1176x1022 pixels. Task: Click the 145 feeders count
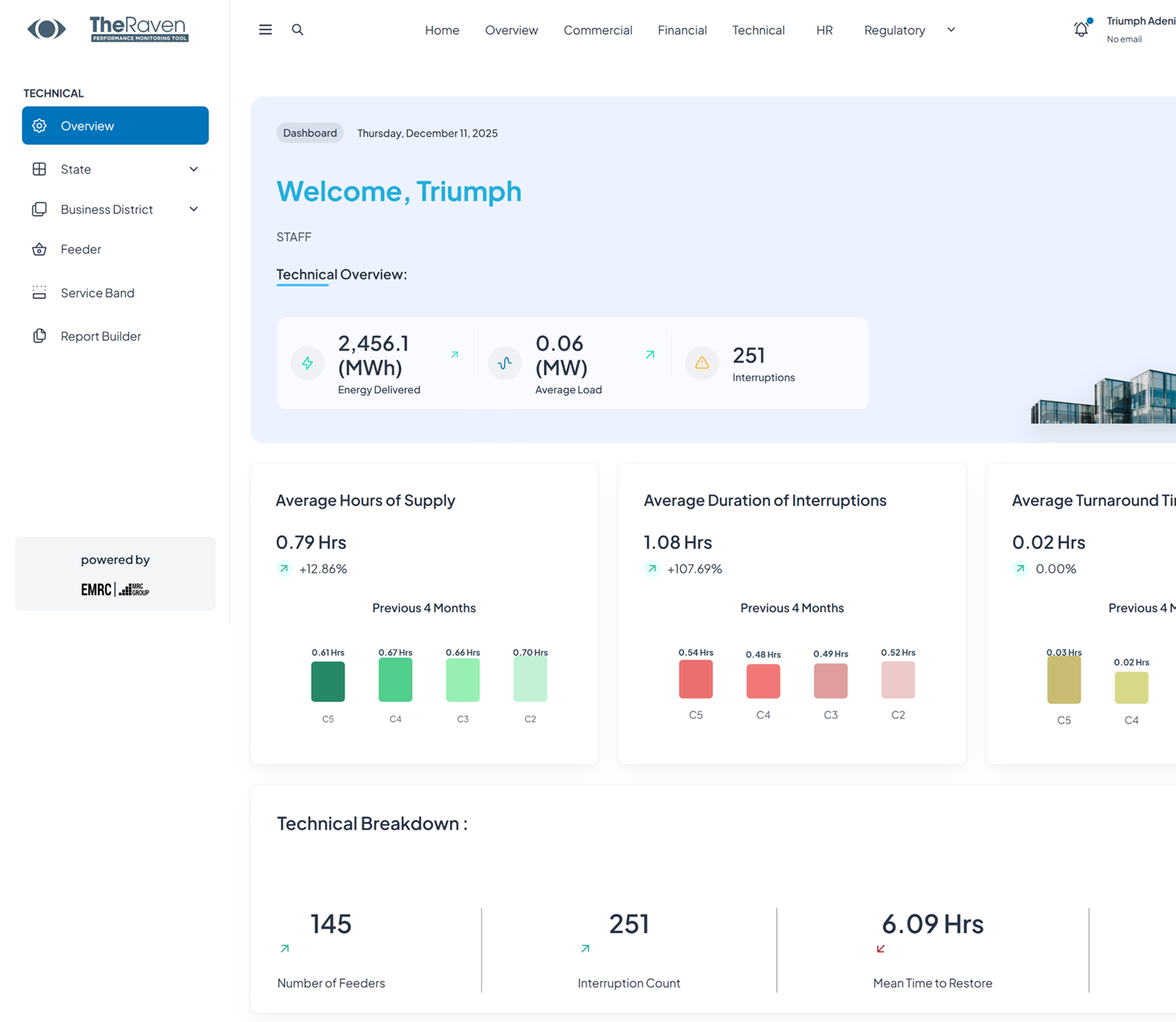click(331, 923)
